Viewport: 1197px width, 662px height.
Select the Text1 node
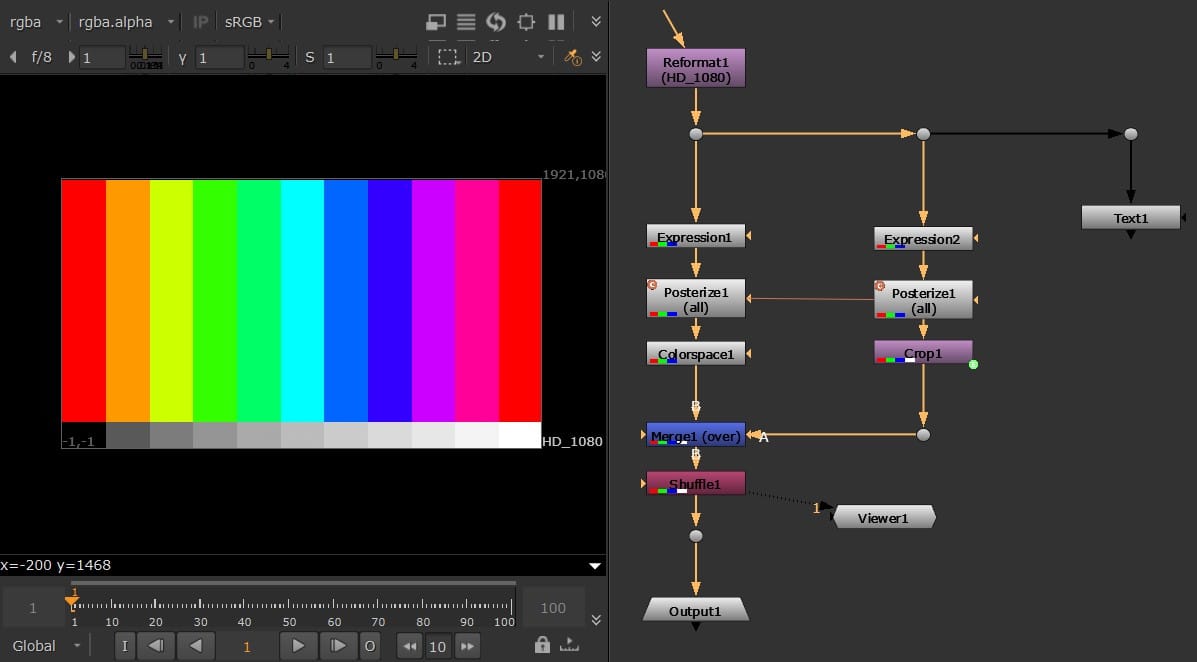point(1131,218)
